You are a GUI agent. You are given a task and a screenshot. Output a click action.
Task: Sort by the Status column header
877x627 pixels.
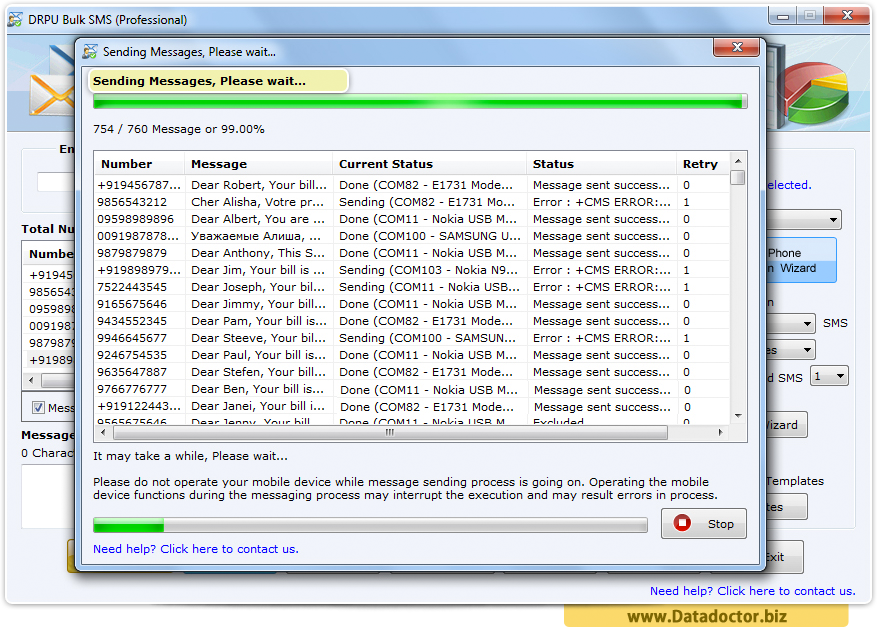point(601,164)
